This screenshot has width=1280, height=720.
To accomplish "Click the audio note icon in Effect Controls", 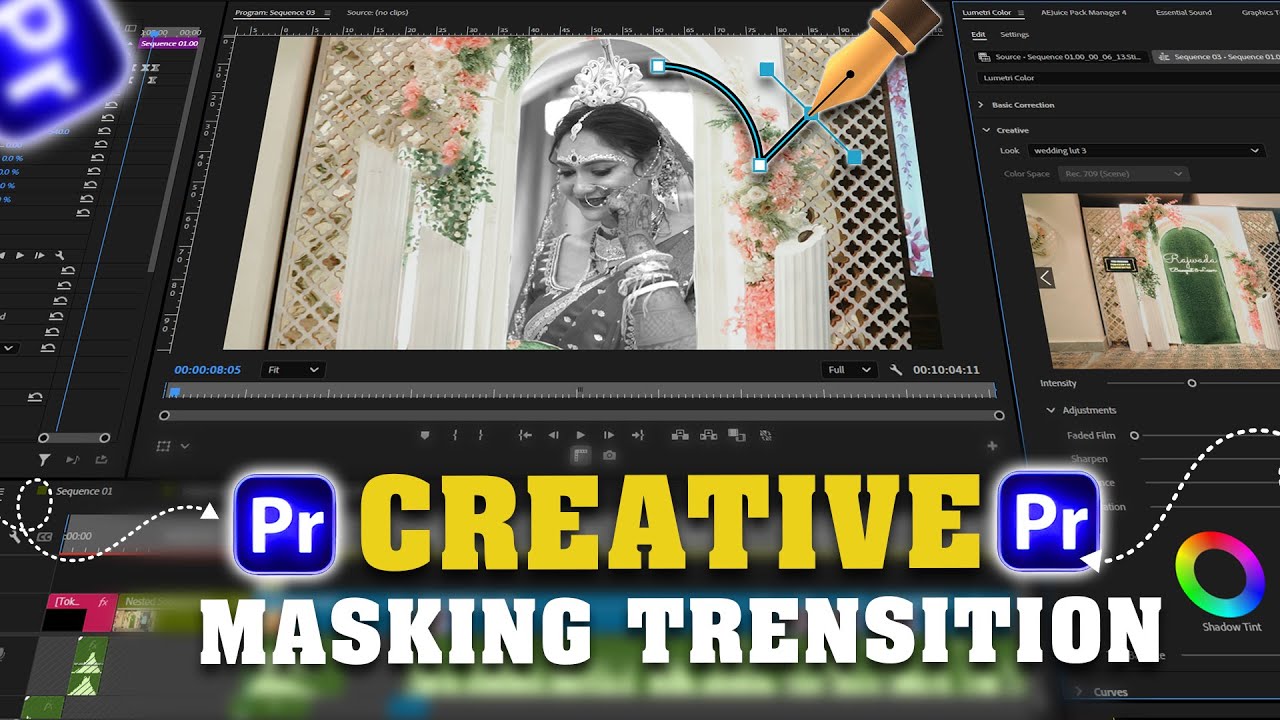I will 72,460.
